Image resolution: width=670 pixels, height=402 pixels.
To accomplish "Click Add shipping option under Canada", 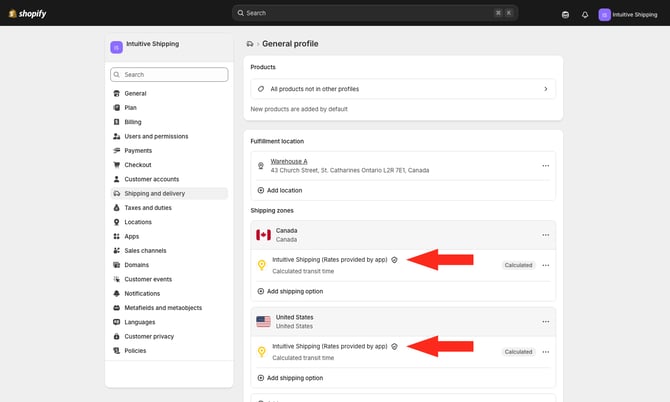I will [x=290, y=292].
